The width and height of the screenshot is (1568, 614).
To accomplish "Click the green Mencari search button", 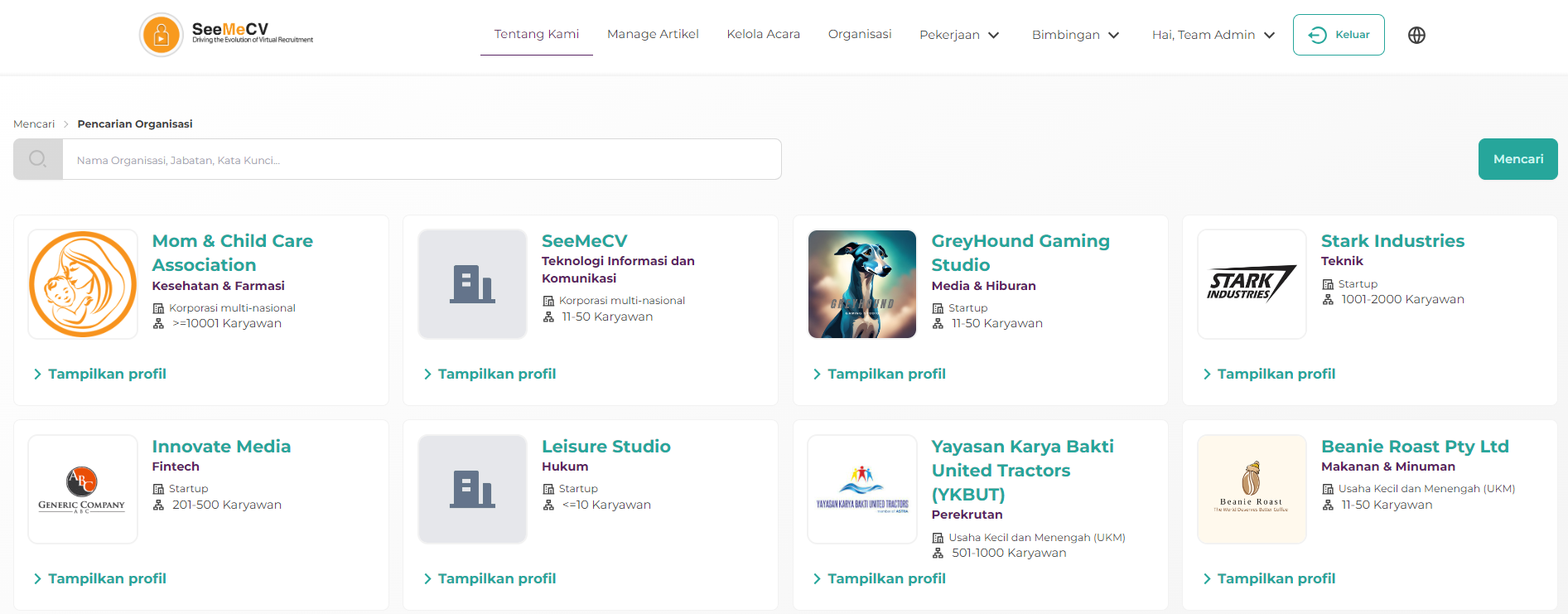I will pyautogui.click(x=1518, y=159).
